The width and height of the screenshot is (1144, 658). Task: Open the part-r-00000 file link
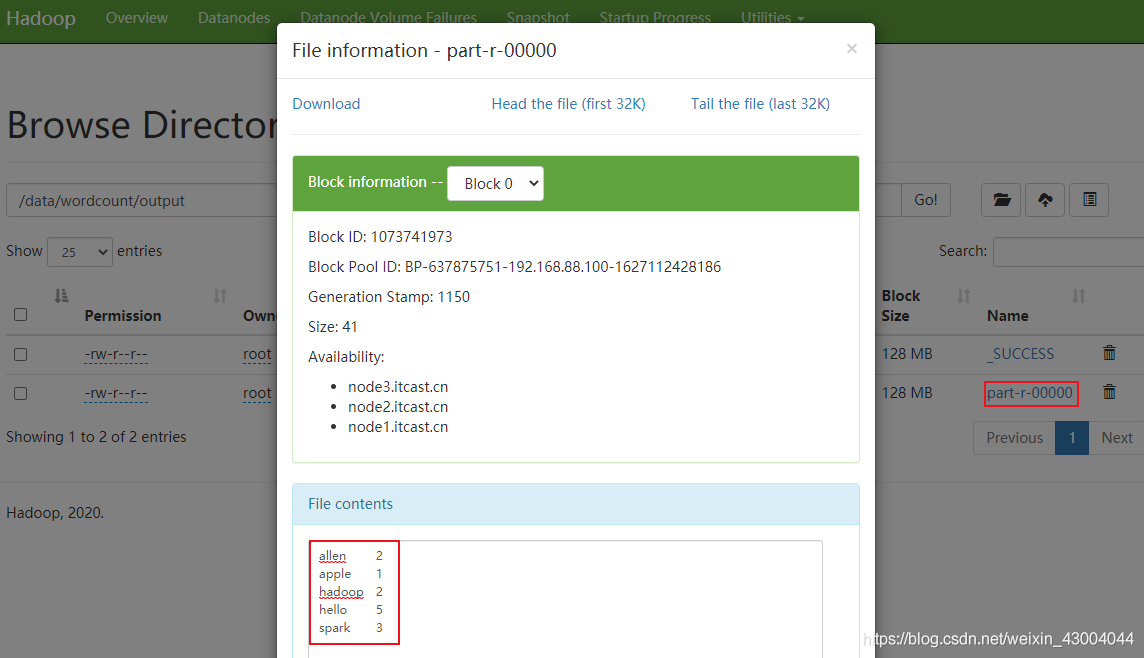click(1029, 392)
